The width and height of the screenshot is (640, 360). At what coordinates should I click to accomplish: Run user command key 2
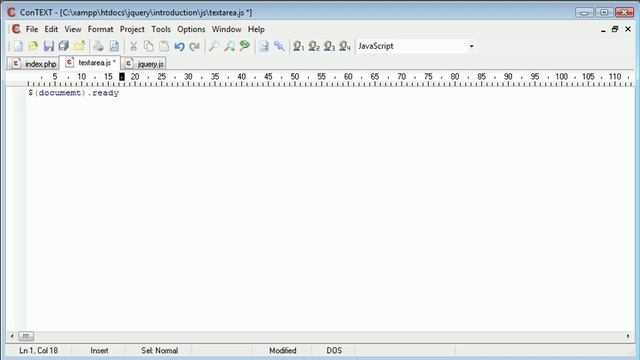(x=314, y=46)
